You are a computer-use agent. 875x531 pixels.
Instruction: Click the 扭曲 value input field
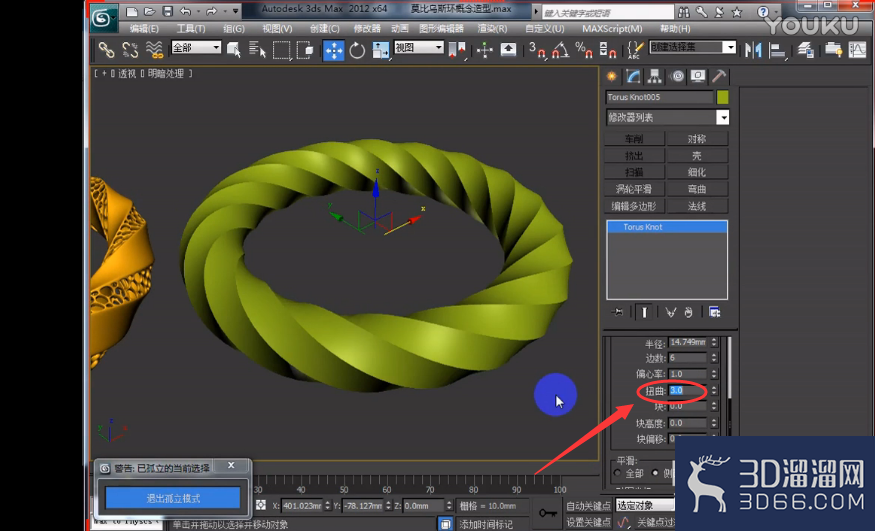688,390
